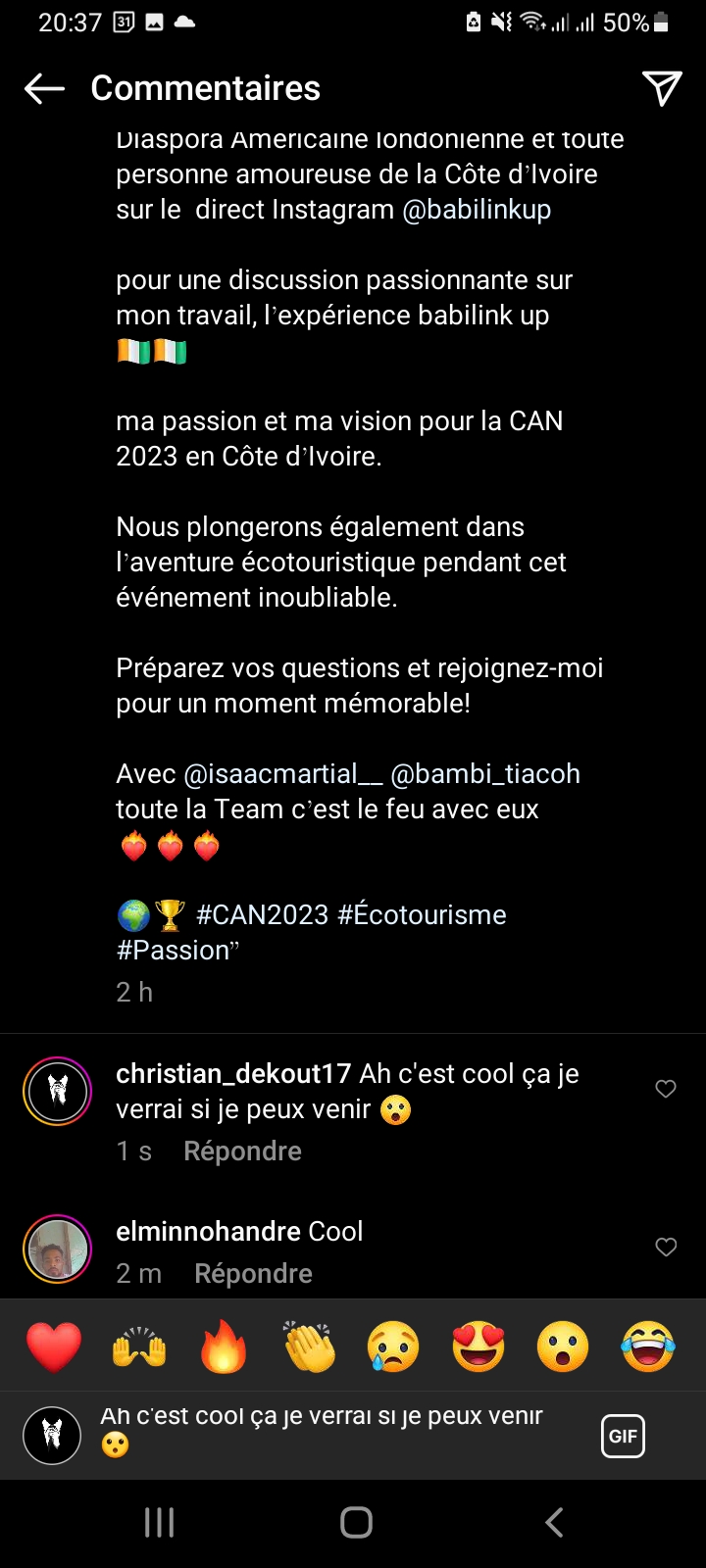Insert the fire emoji reaction
Image resolution: width=706 pixels, height=1568 pixels.
coord(224,1347)
